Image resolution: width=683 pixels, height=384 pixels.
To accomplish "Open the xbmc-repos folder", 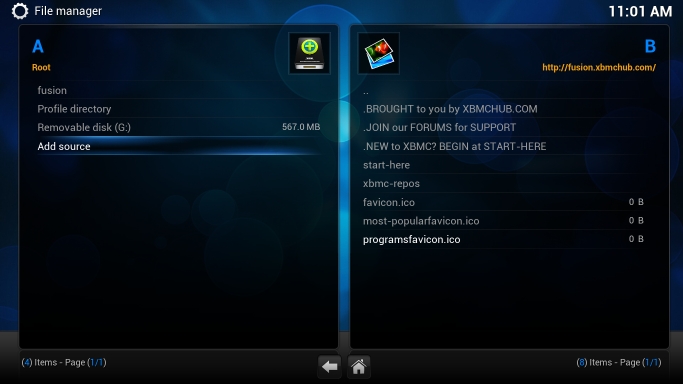I will click(504, 183).
